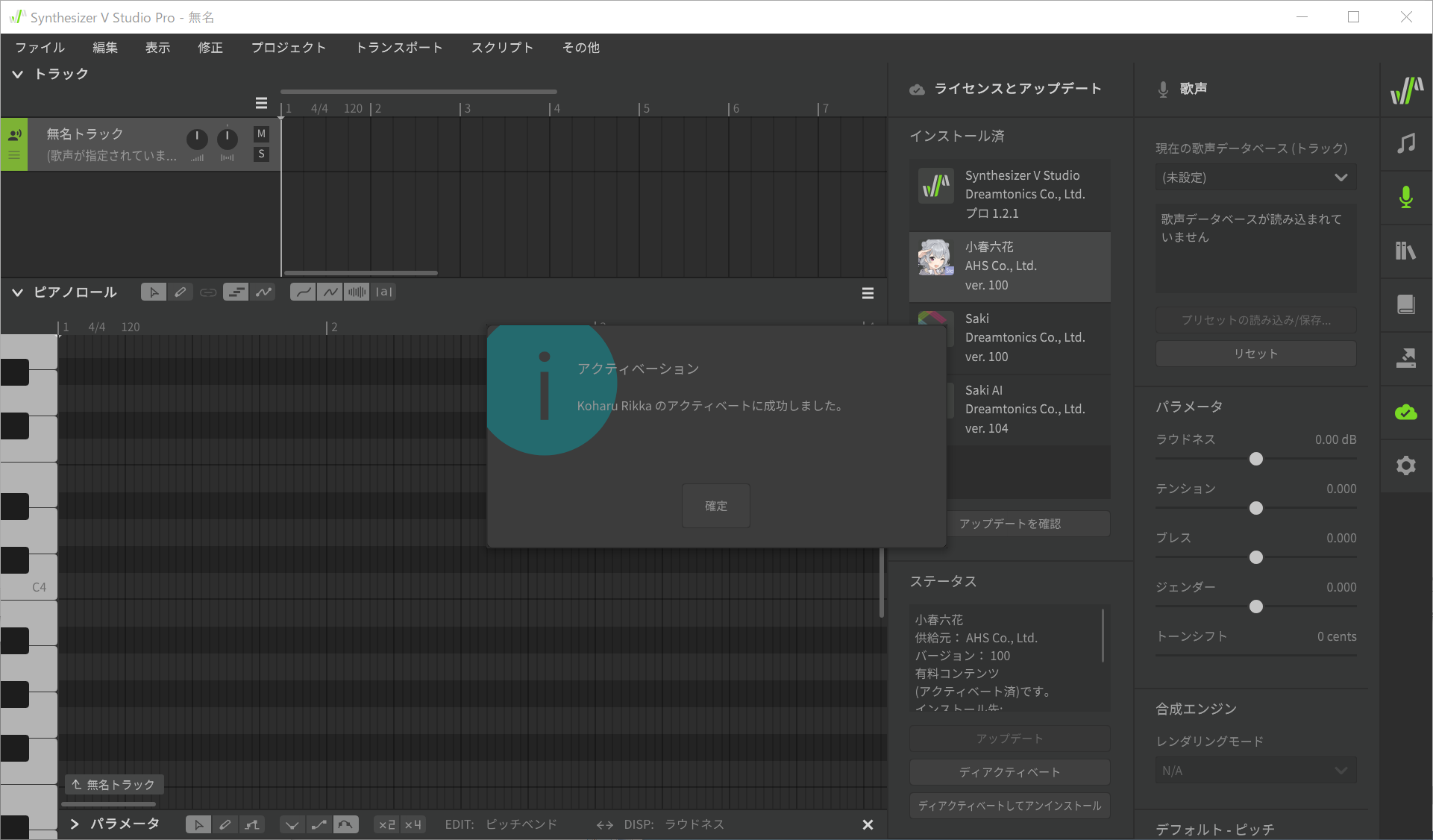Close the parameter panel with X icon
This screenshot has width=1433, height=840.
(x=868, y=824)
